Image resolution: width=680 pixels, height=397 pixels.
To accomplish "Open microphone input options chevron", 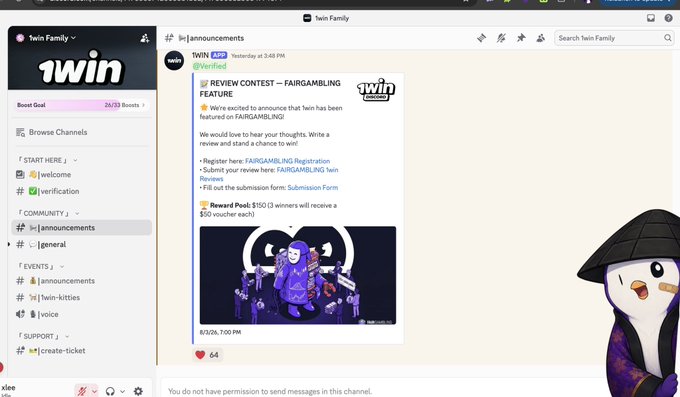I will (x=94, y=391).
